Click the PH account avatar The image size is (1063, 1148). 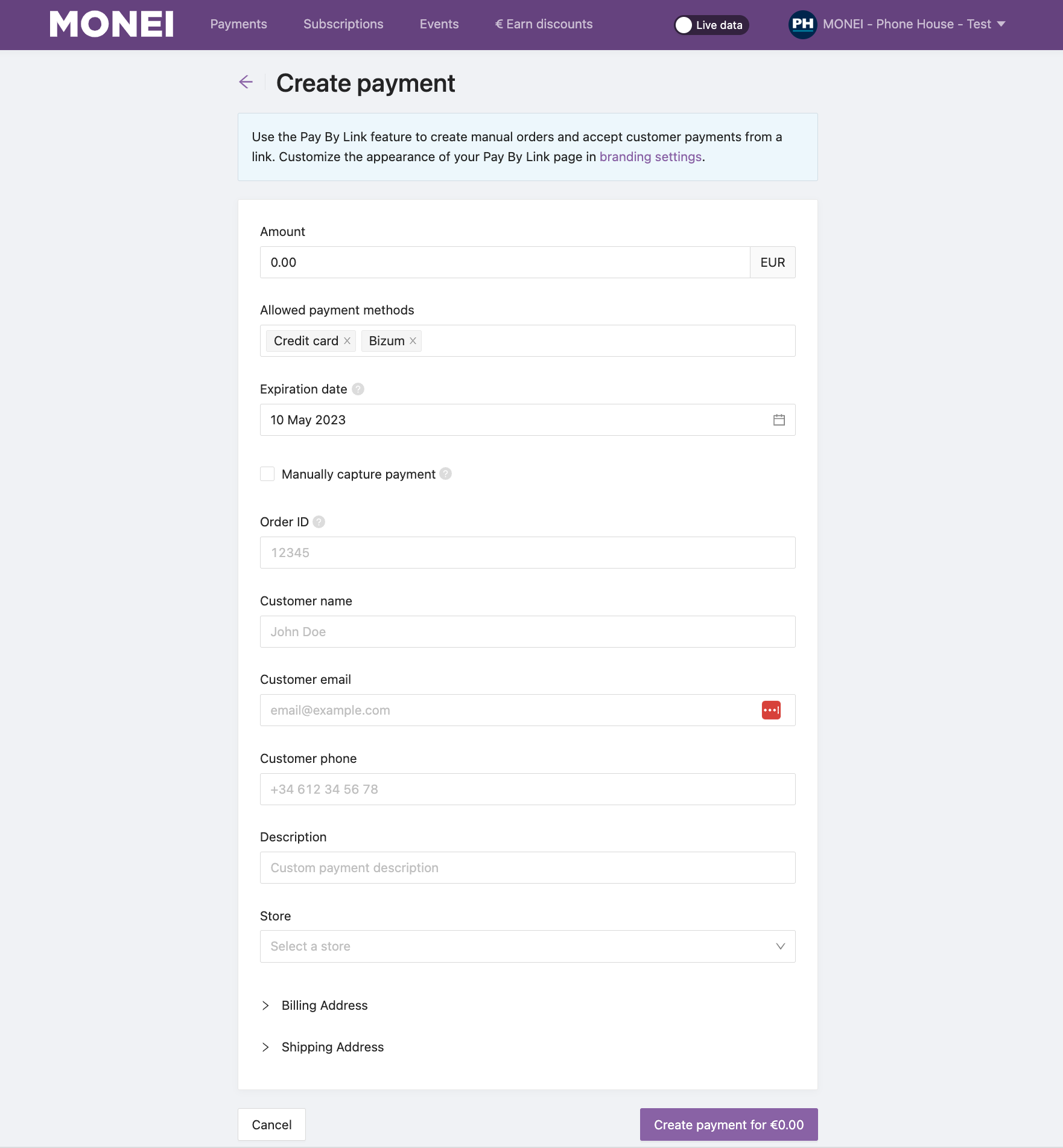pos(802,25)
